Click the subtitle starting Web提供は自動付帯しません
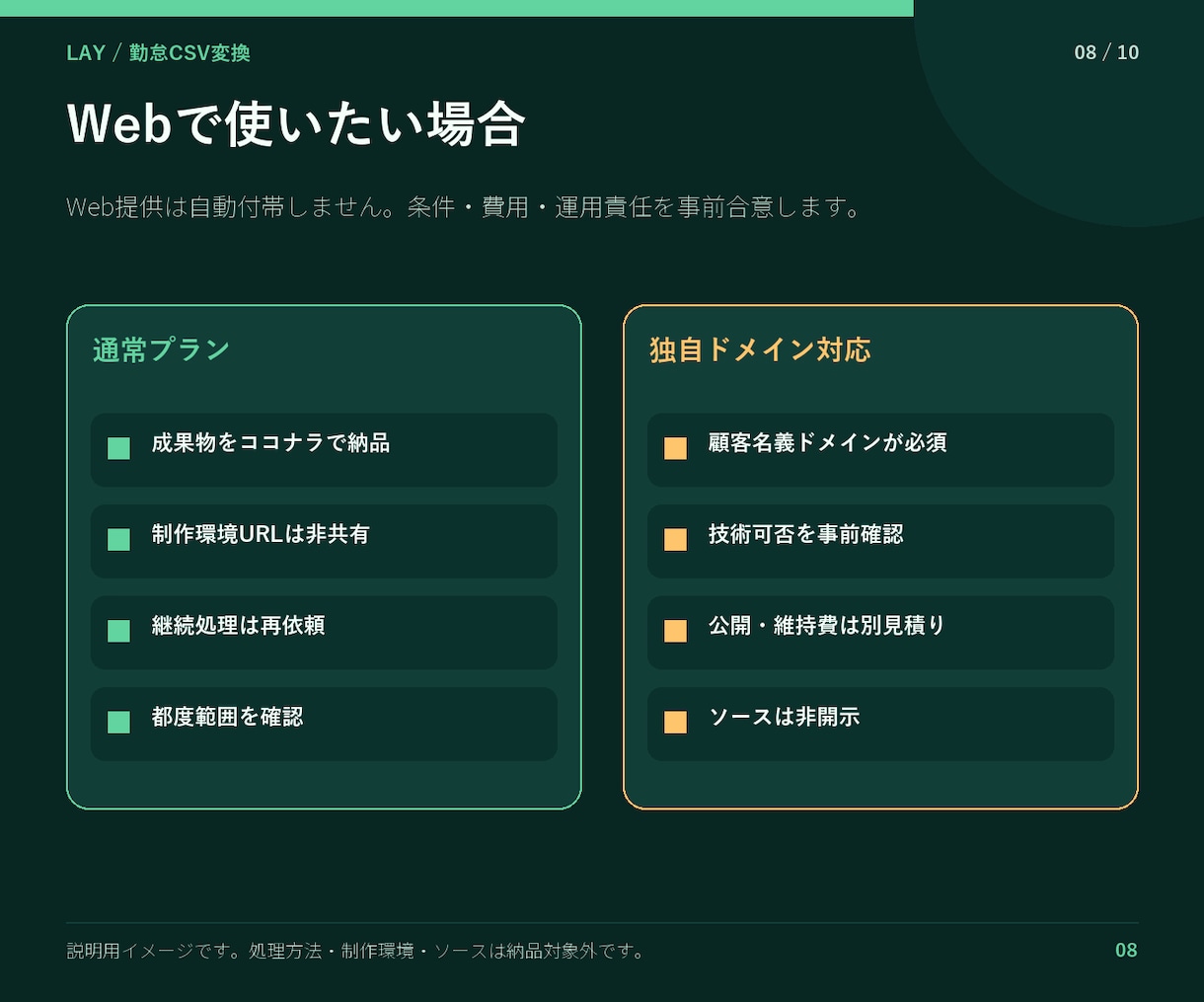This screenshot has width=1204, height=1002. (466, 207)
